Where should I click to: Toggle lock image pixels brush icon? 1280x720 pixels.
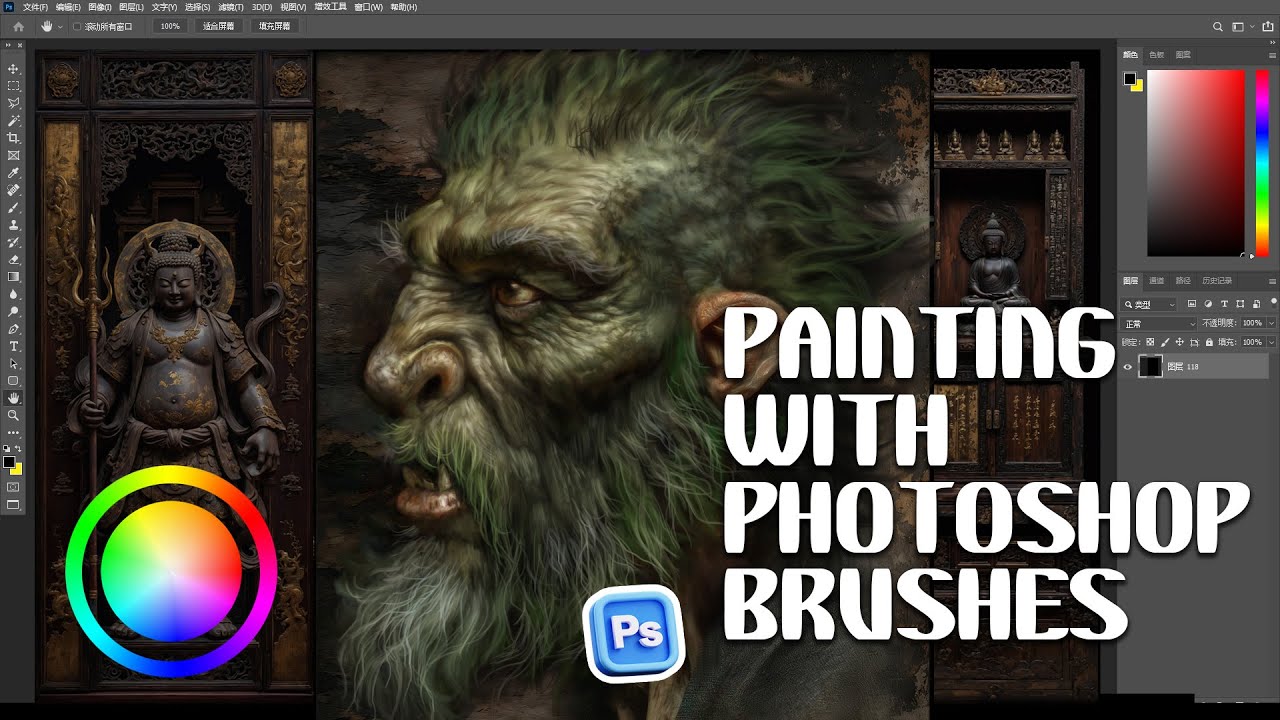click(1165, 342)
